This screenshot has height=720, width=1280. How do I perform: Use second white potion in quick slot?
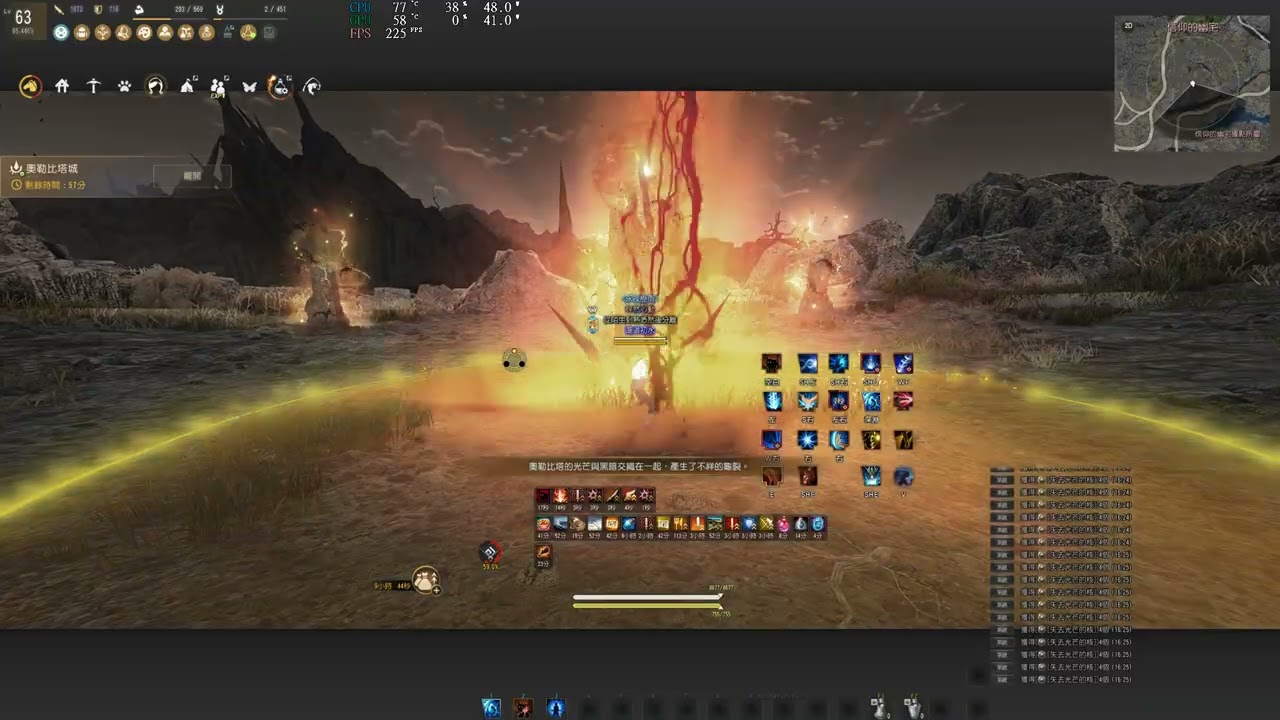[x=913, y=708]
